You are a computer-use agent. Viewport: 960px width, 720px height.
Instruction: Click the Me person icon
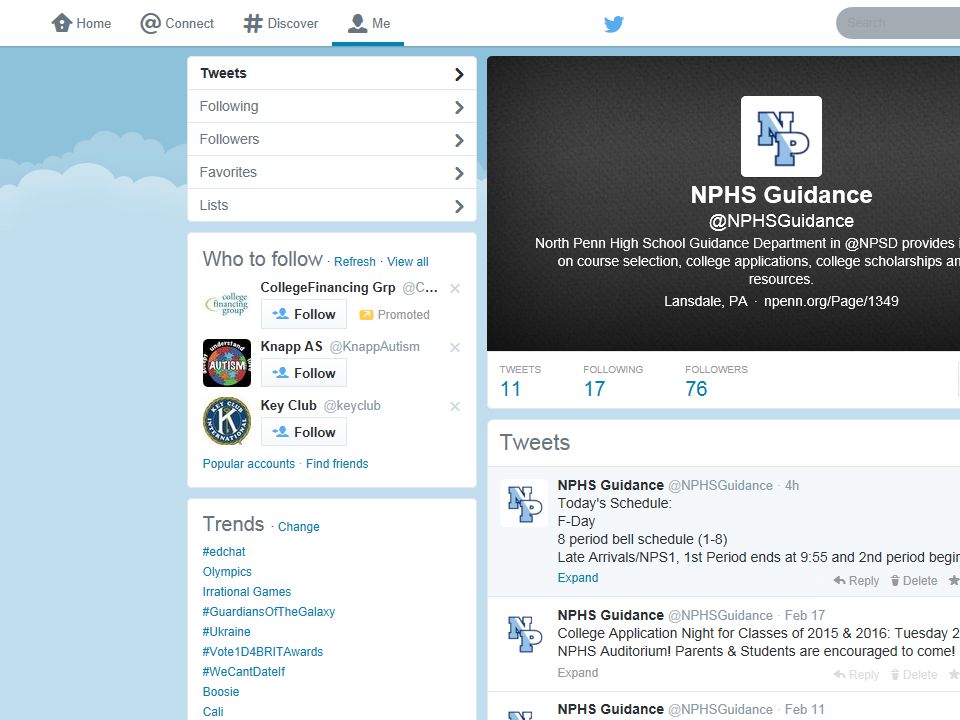point(357,23)
